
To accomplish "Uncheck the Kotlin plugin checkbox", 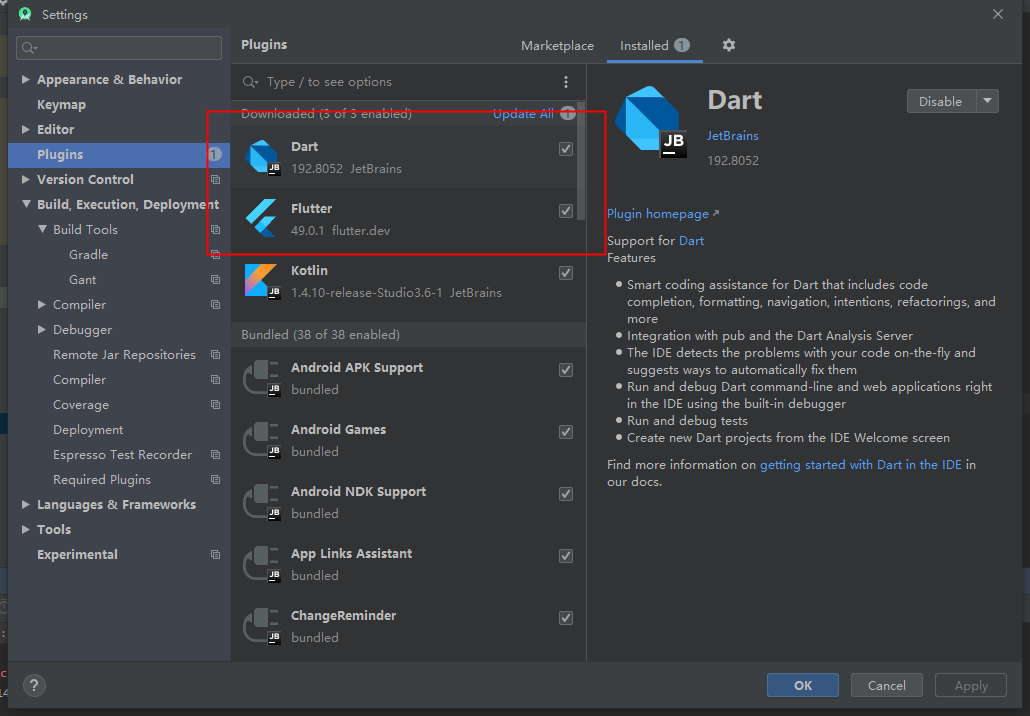I will click(x=566, y=273).
